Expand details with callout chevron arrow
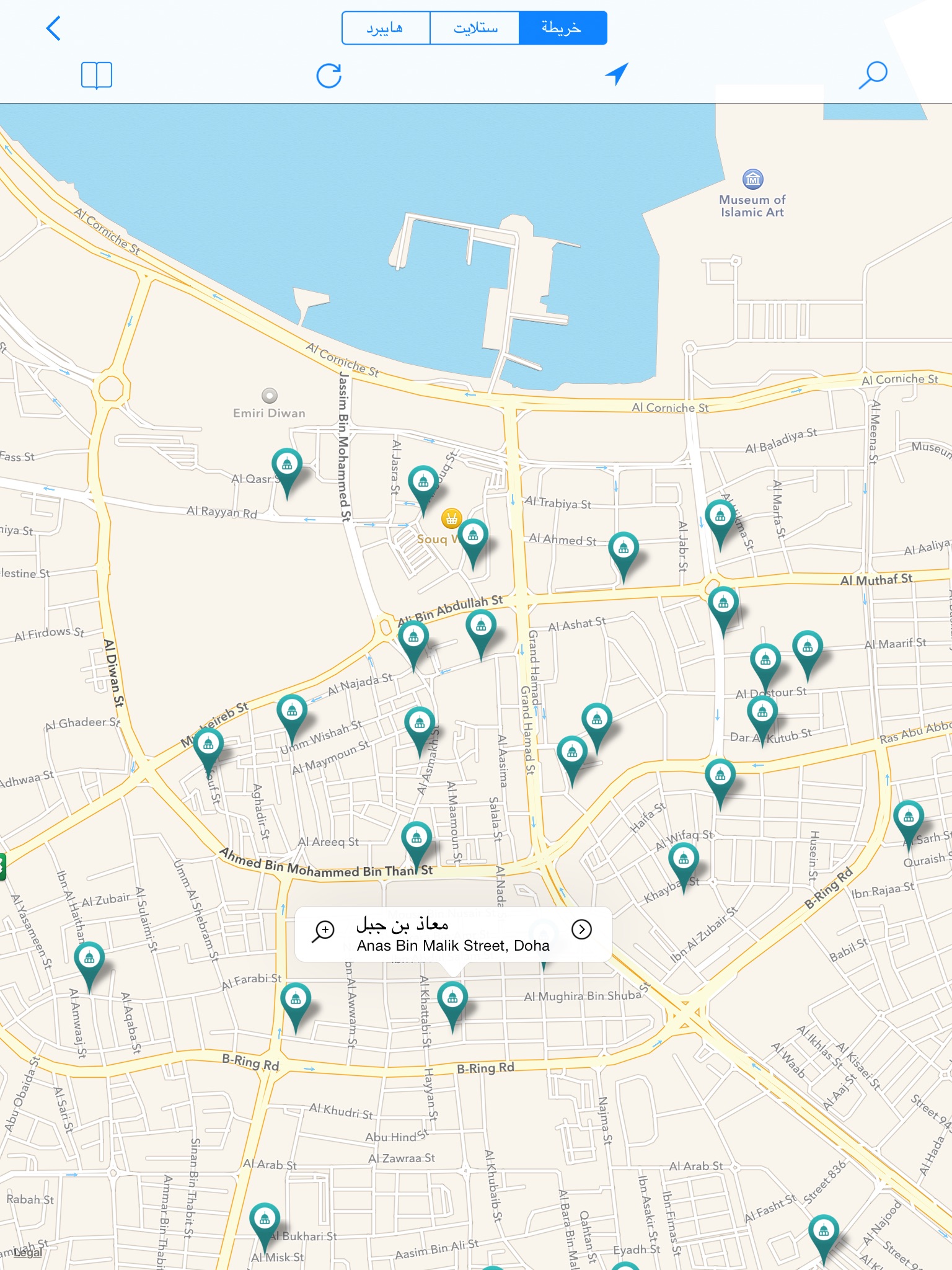952x1270 pixels. pos(581,929)
